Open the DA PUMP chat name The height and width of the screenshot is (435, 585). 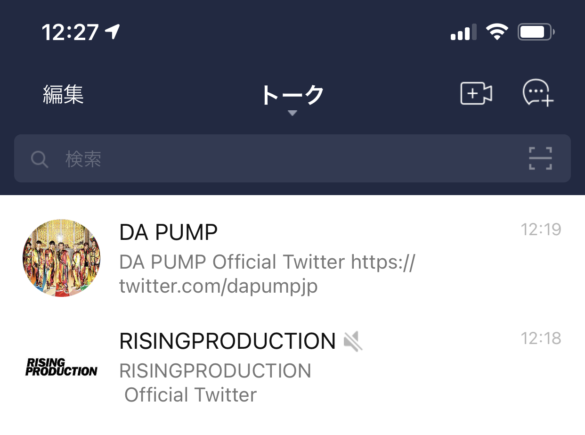coord(168,232)
